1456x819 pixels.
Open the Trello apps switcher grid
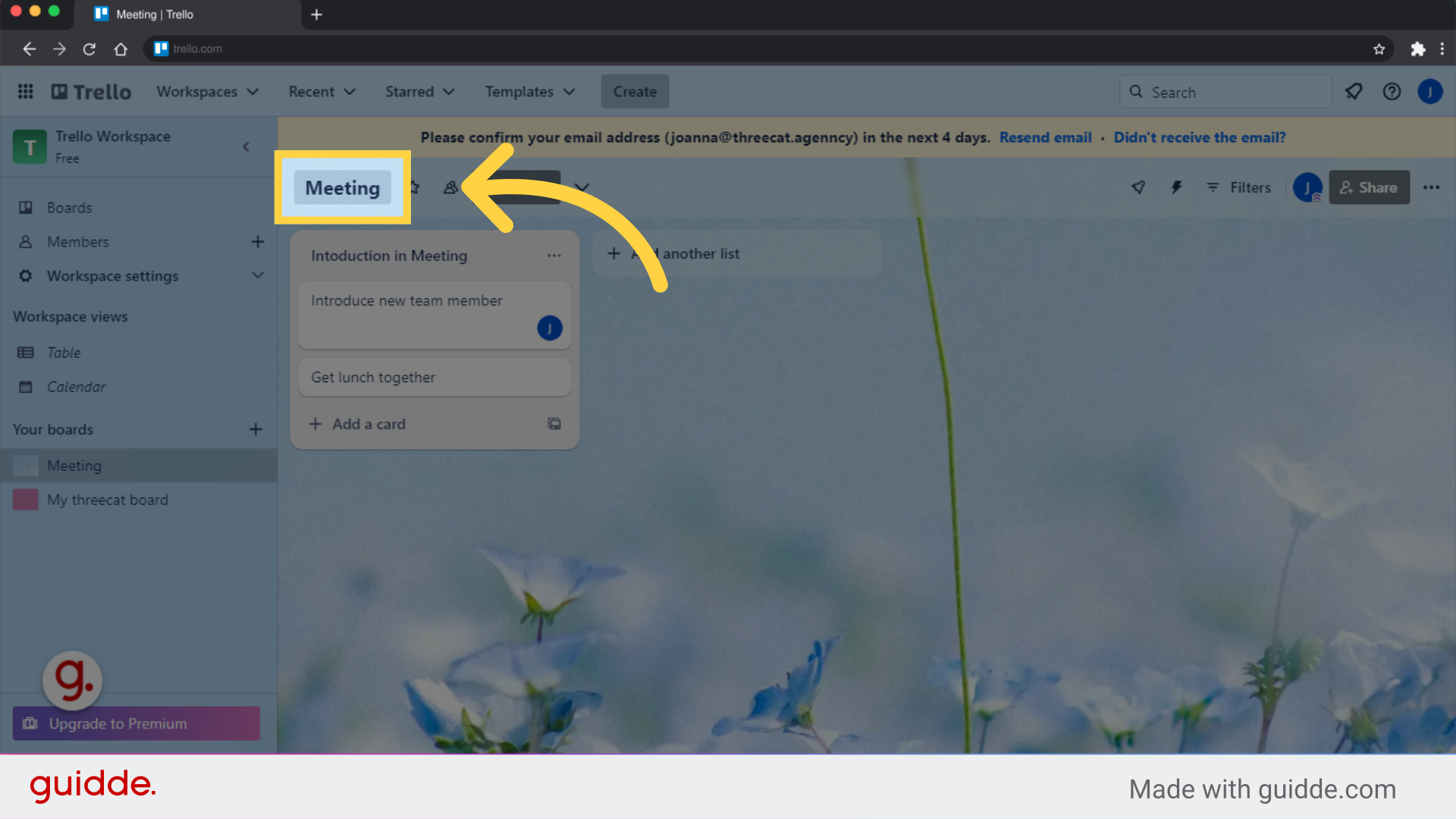pyautogui.click(x=25, y=91)
